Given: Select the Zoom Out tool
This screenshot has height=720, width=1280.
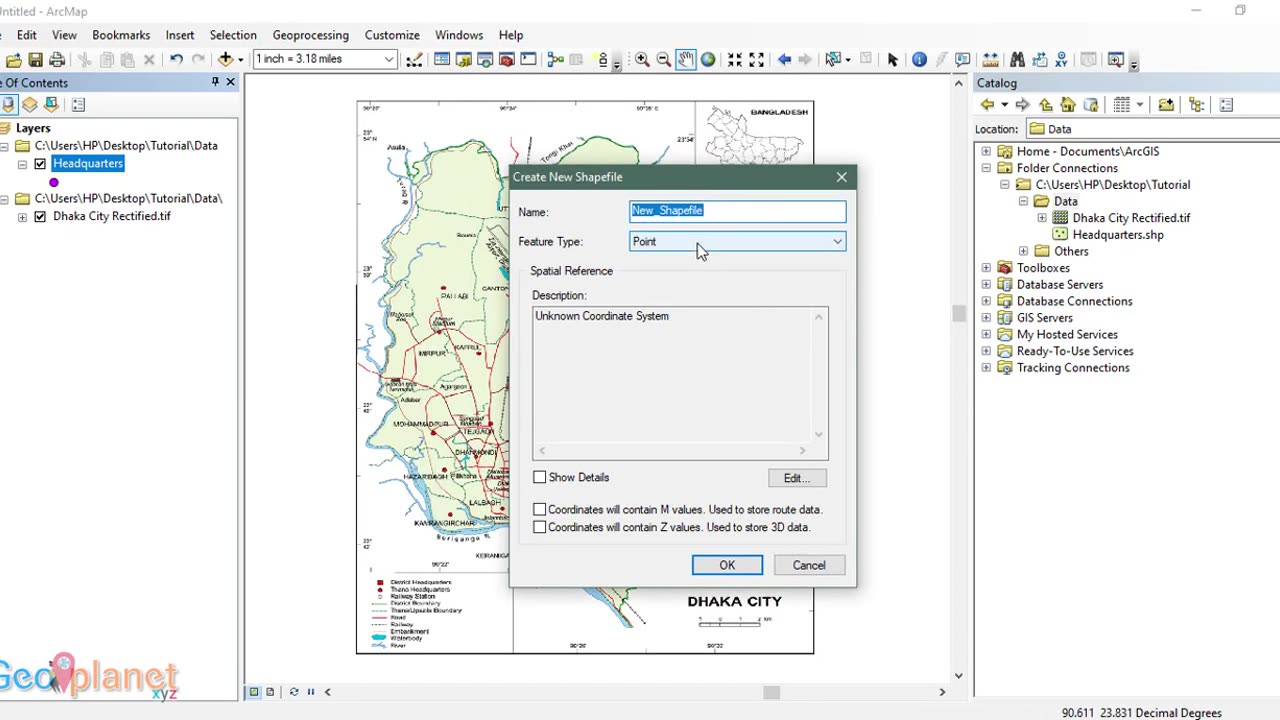Looking at the screenshot, I should (664, 60).
